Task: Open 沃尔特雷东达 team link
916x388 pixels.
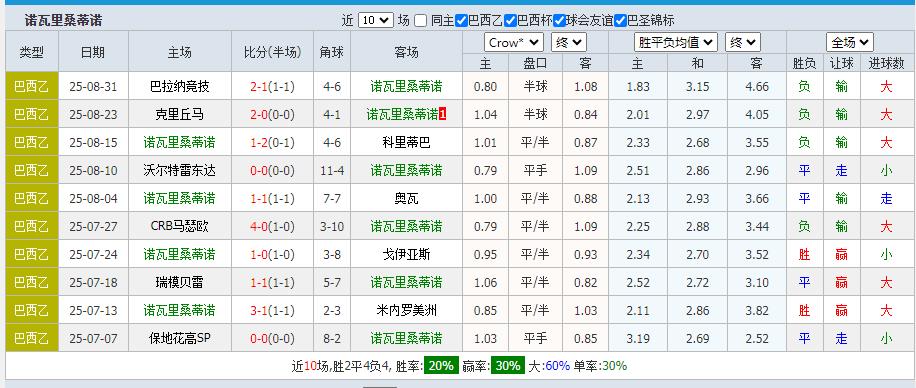Action: tap(179, 171)
